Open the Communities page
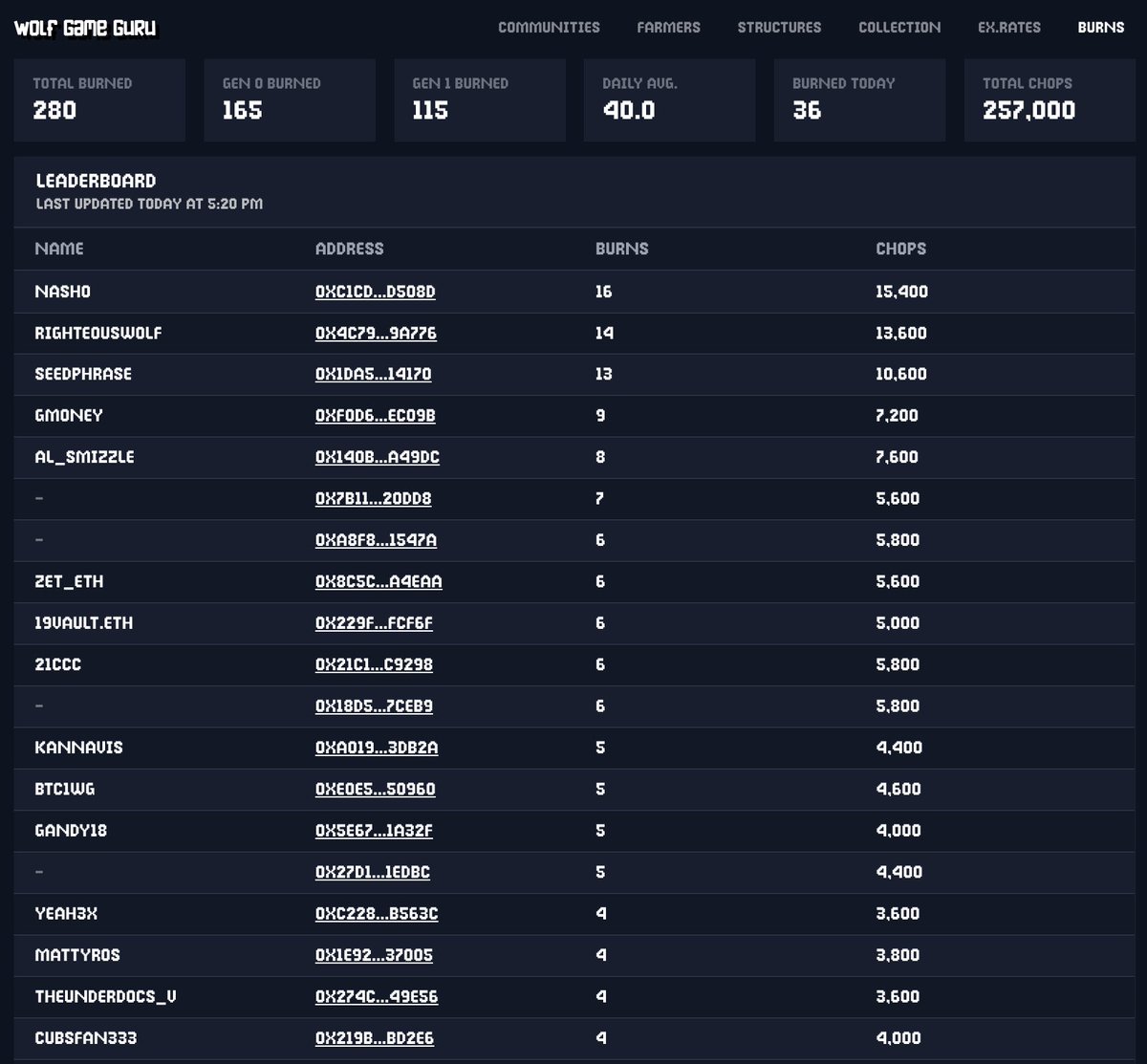 [x=549, y=28]
